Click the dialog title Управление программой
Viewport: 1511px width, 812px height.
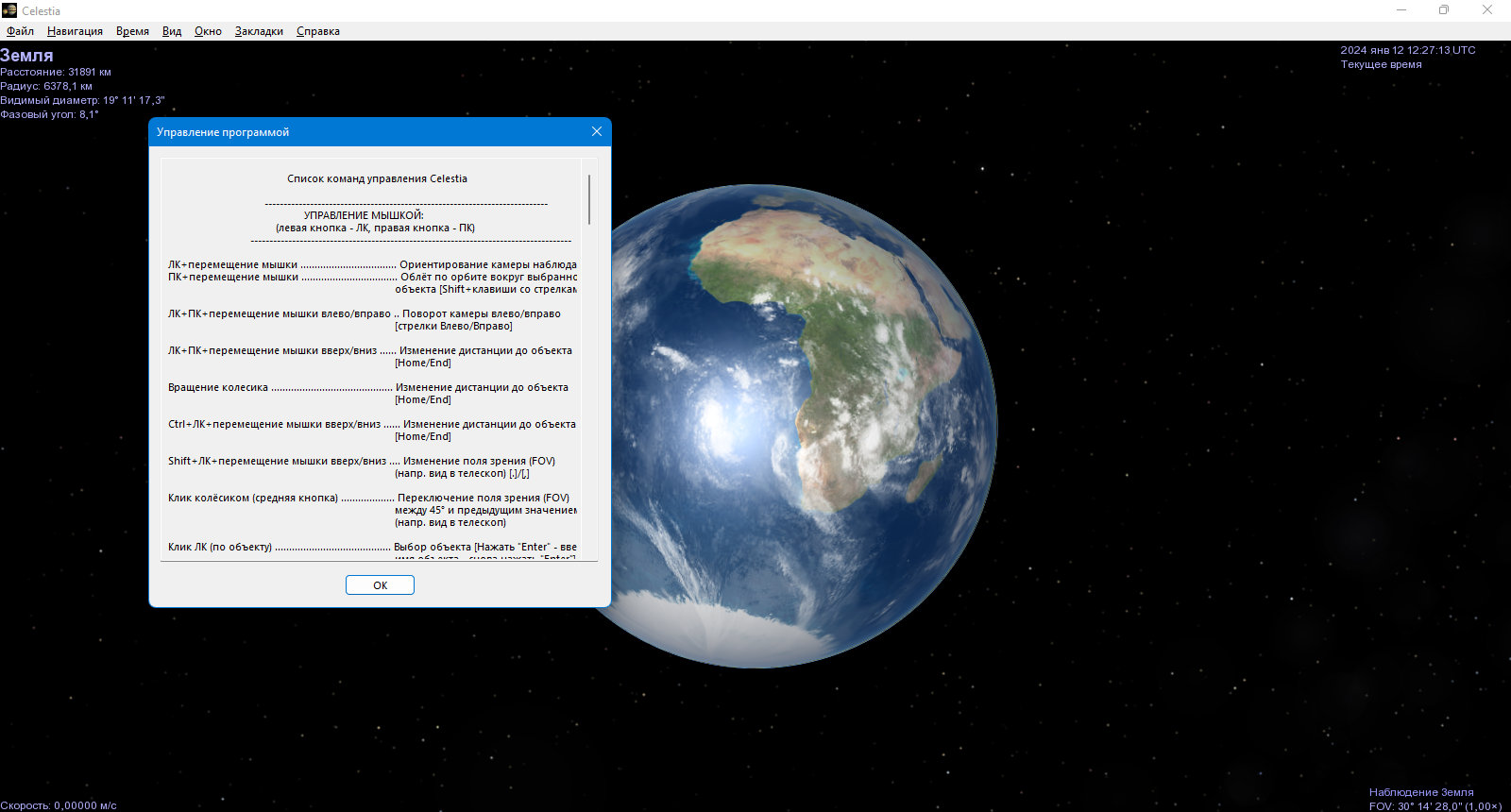pyautogui.click(x=223, y=132)
